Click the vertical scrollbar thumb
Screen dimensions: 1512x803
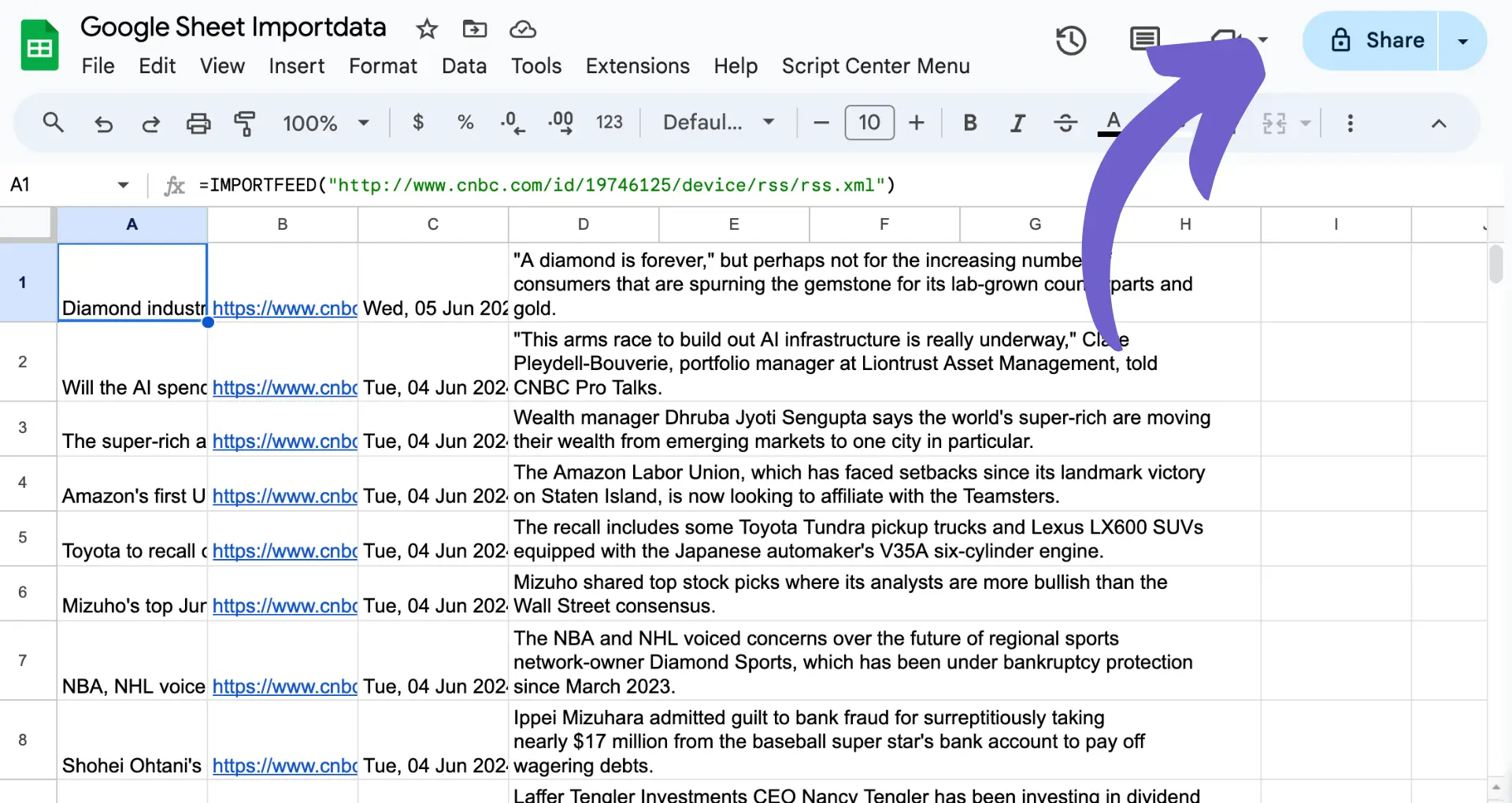[x=1496, y=264]
